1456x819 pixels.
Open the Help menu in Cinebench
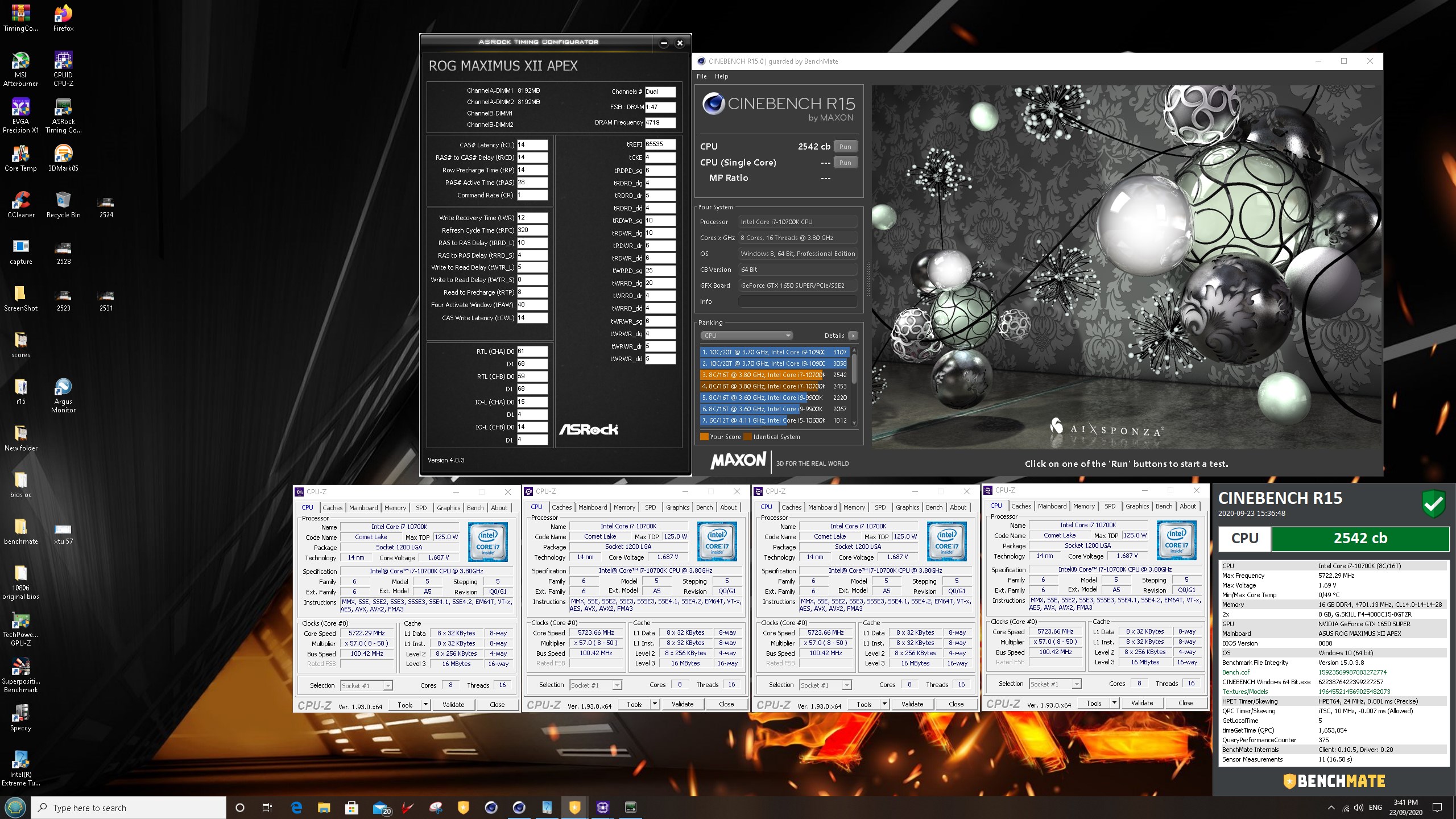721,76
